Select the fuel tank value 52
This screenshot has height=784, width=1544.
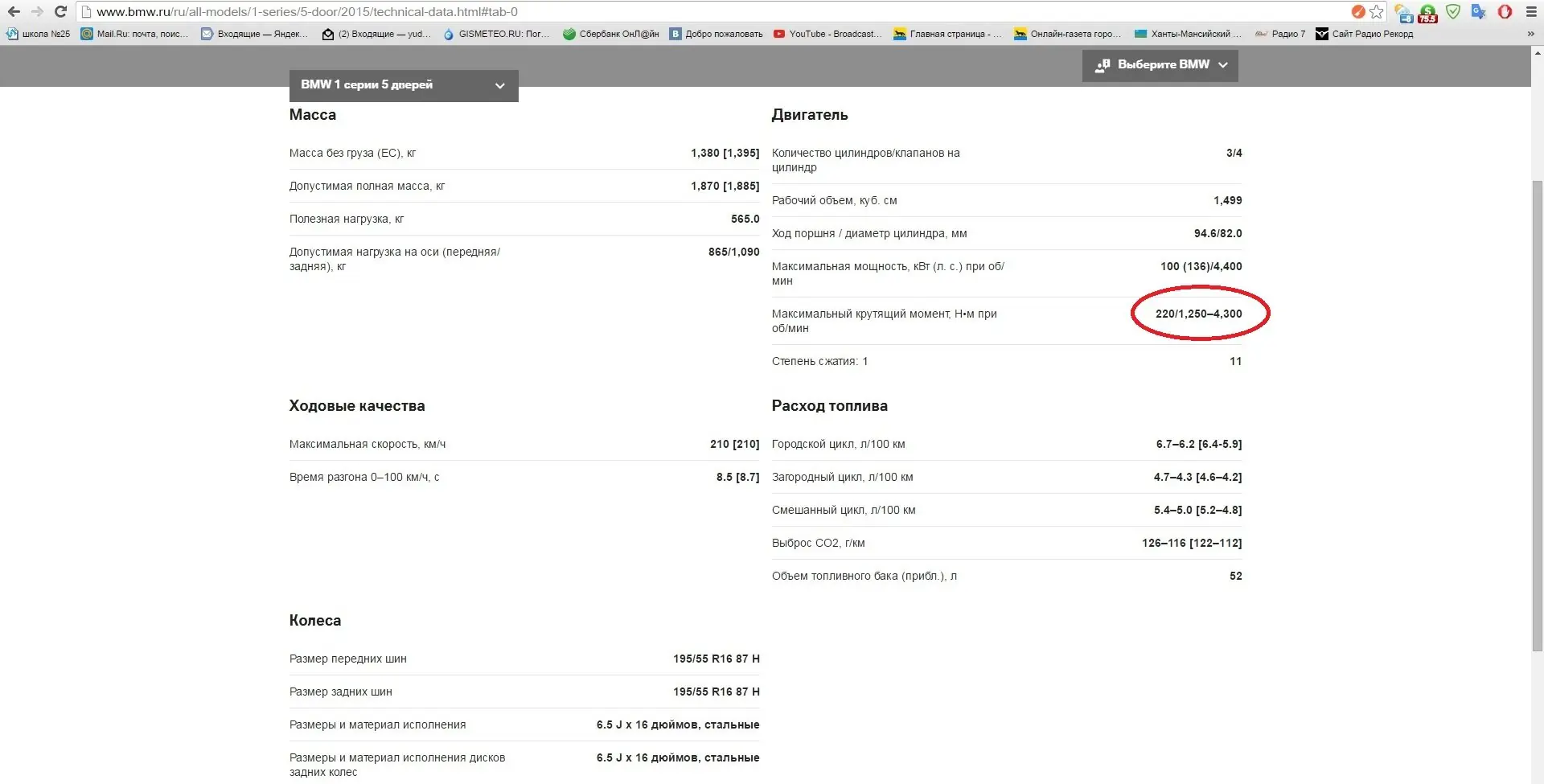click(1236, 576)
